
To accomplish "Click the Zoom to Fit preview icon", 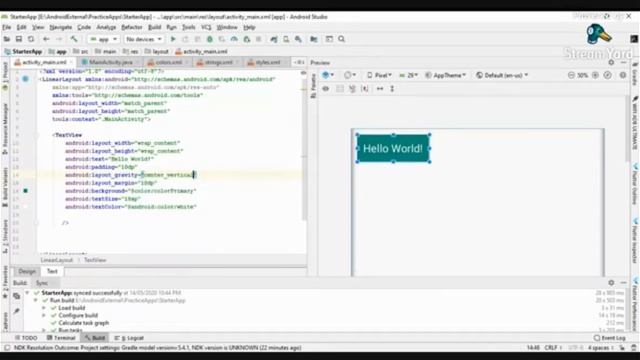I will pyautogui.click(x=608, y=76).
